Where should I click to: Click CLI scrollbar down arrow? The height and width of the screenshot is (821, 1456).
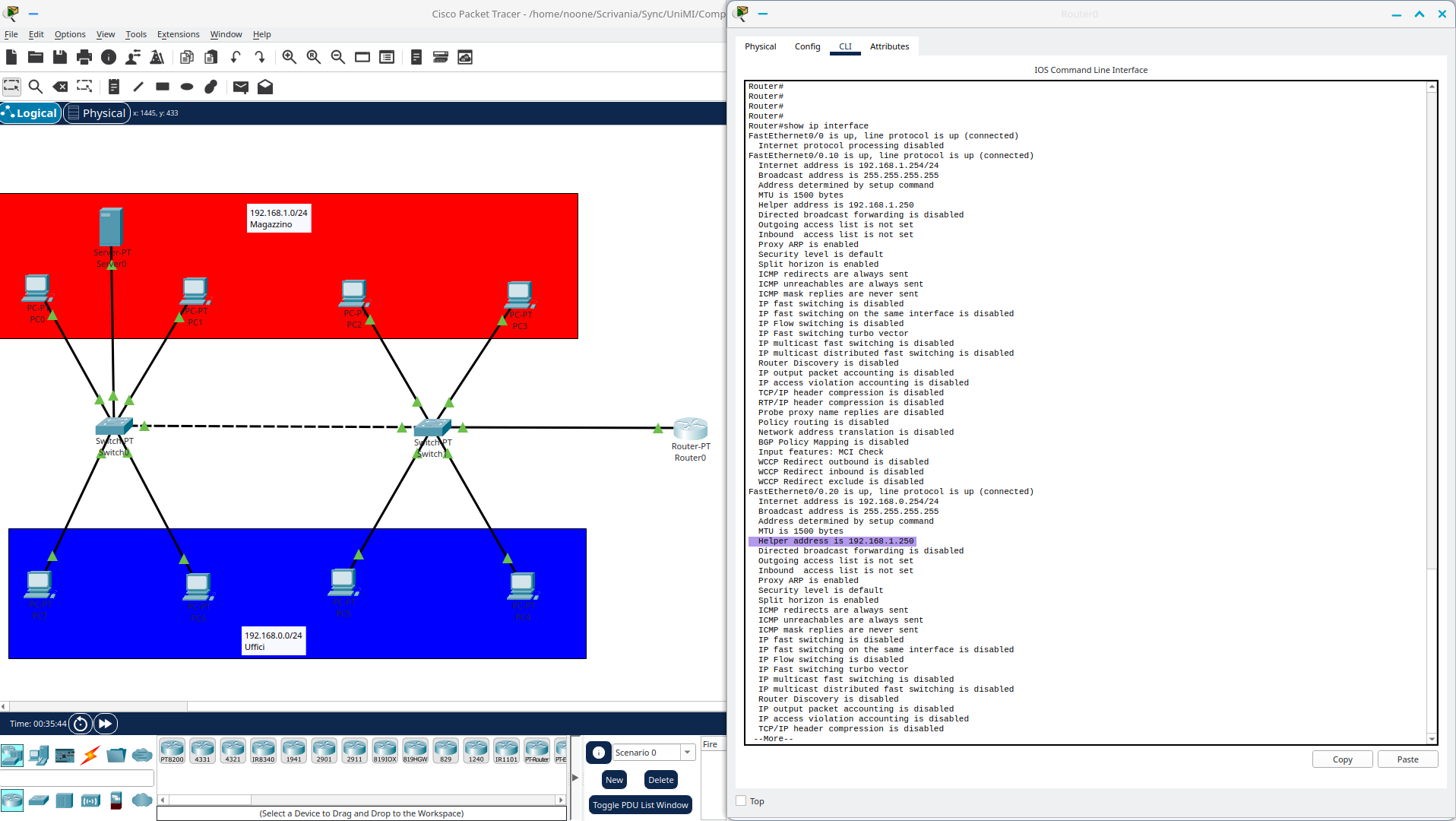(1432, 739)
